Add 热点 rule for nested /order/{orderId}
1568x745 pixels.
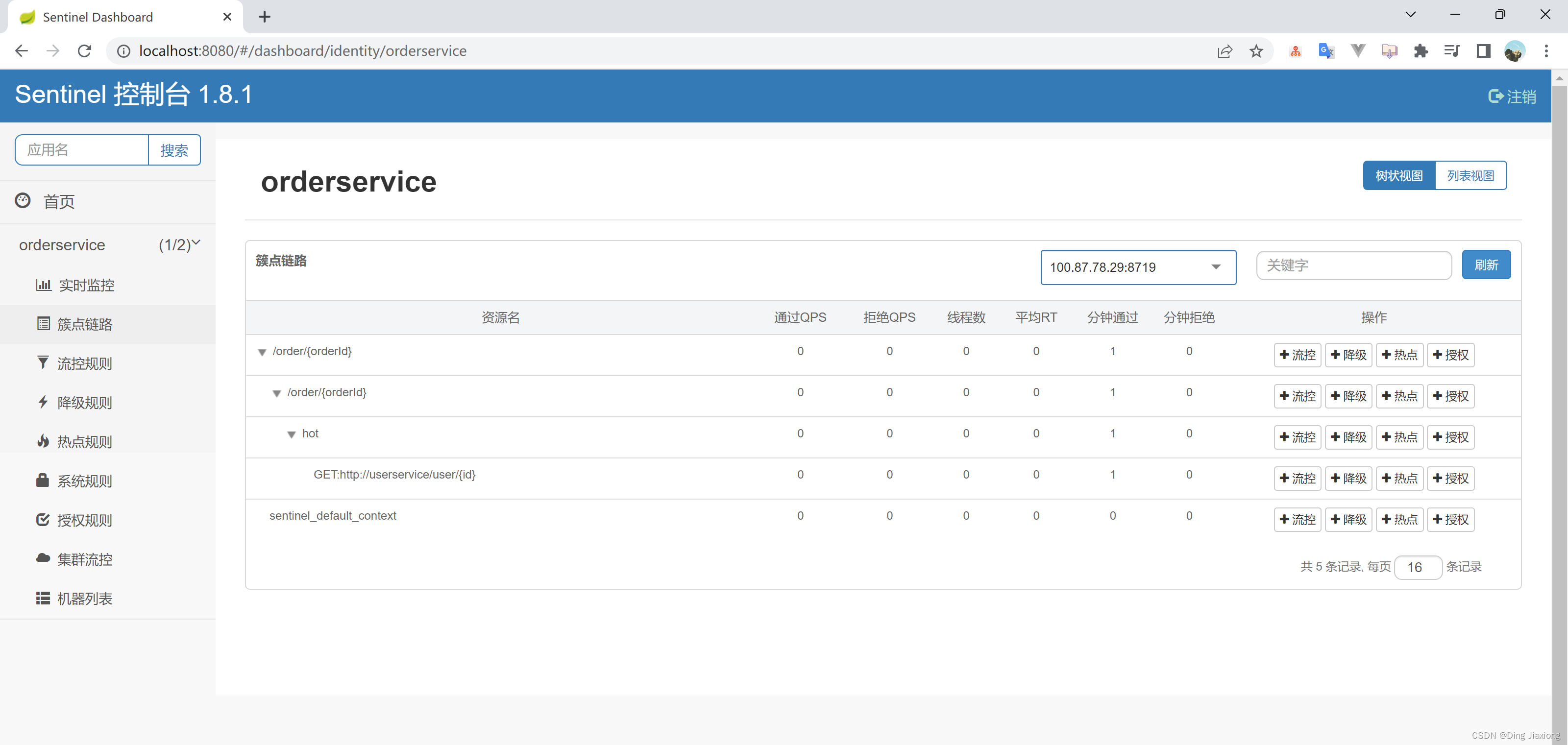pos(1399,396)
